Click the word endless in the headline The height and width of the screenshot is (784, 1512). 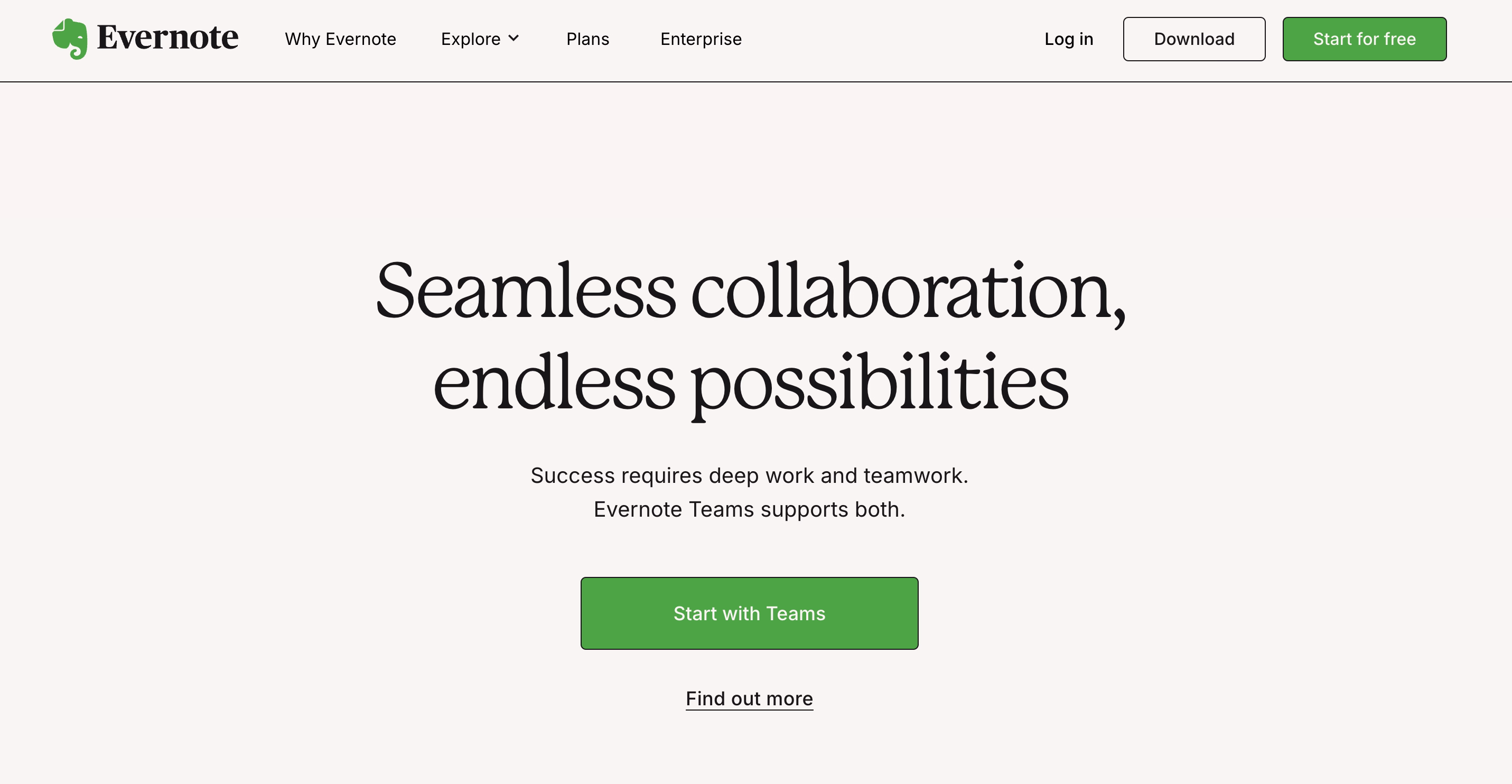click(x=554, y=382)
